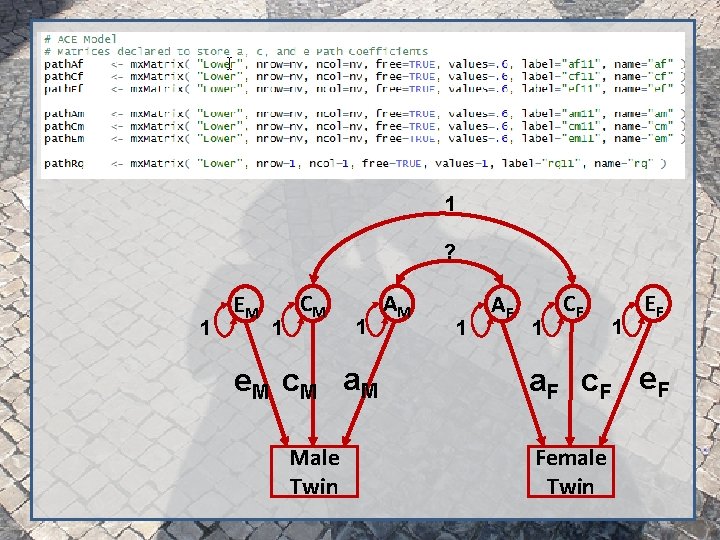The width and height of the screenshot is (720, 540).
Task: Click the question mark above the A_M–A_F arc
Action: coord(450,252)
